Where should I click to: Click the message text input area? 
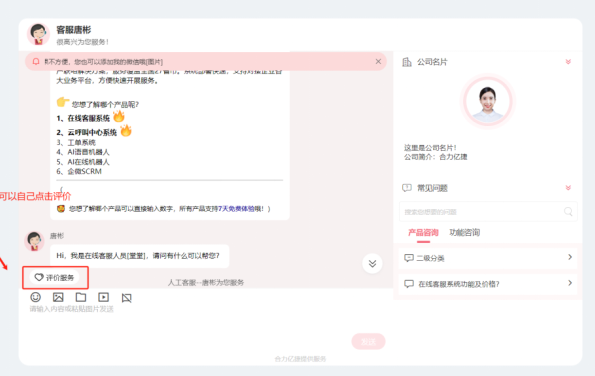205,319
